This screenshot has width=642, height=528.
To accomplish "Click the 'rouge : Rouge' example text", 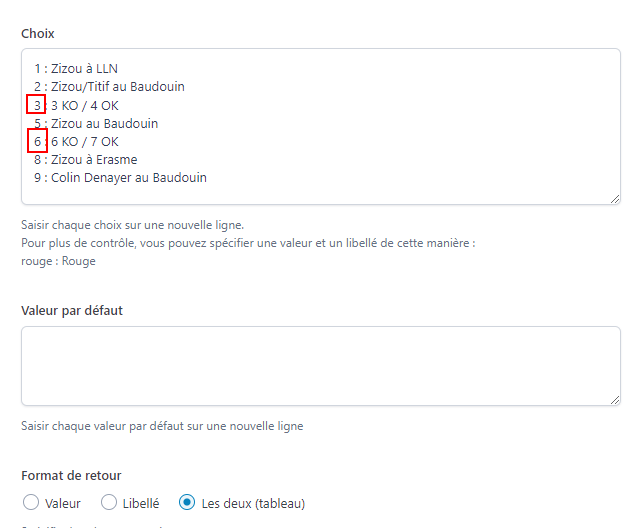I will click(58, 261).
